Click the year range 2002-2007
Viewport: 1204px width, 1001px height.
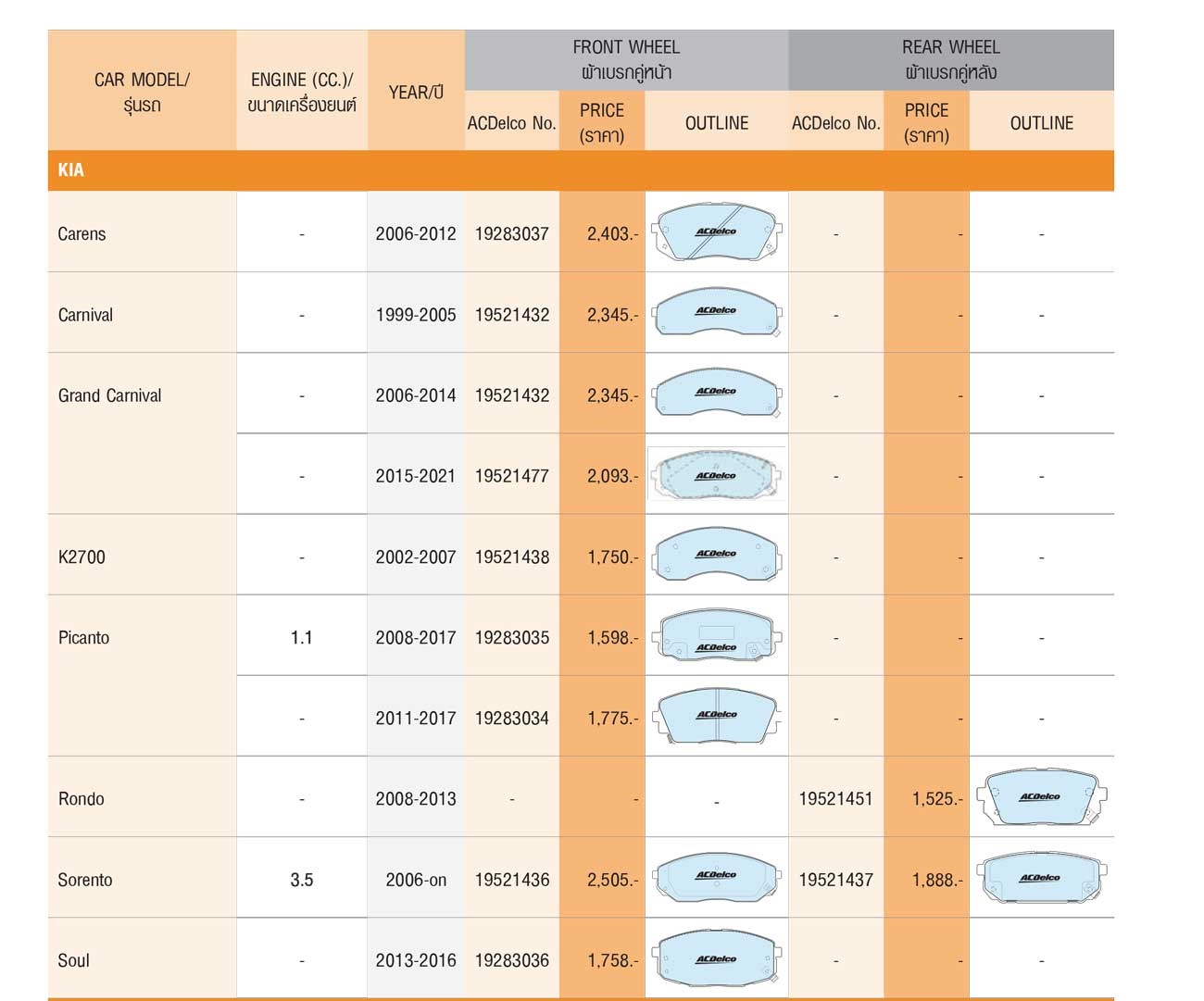[416, 557]
